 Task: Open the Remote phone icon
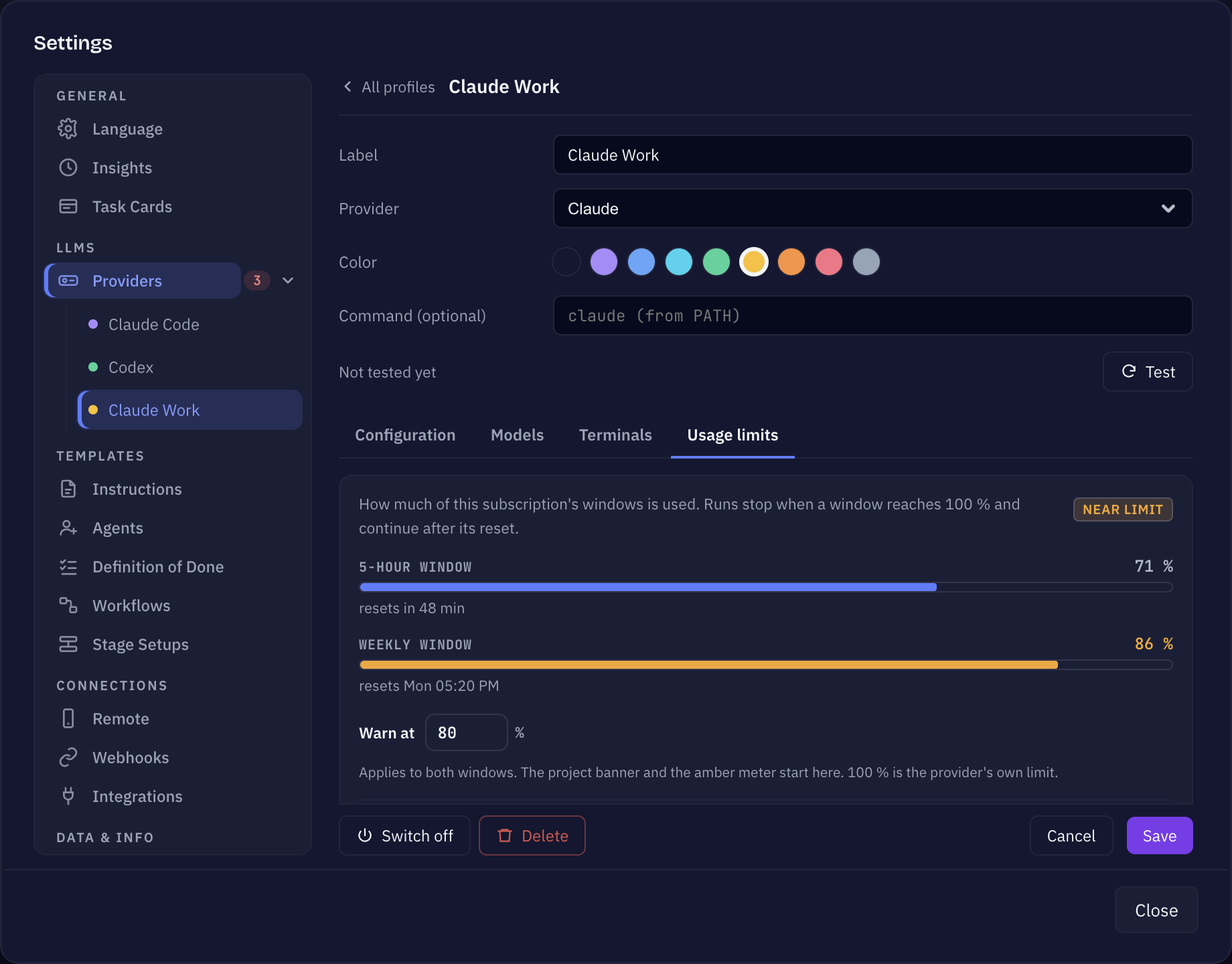pos(68,718)
